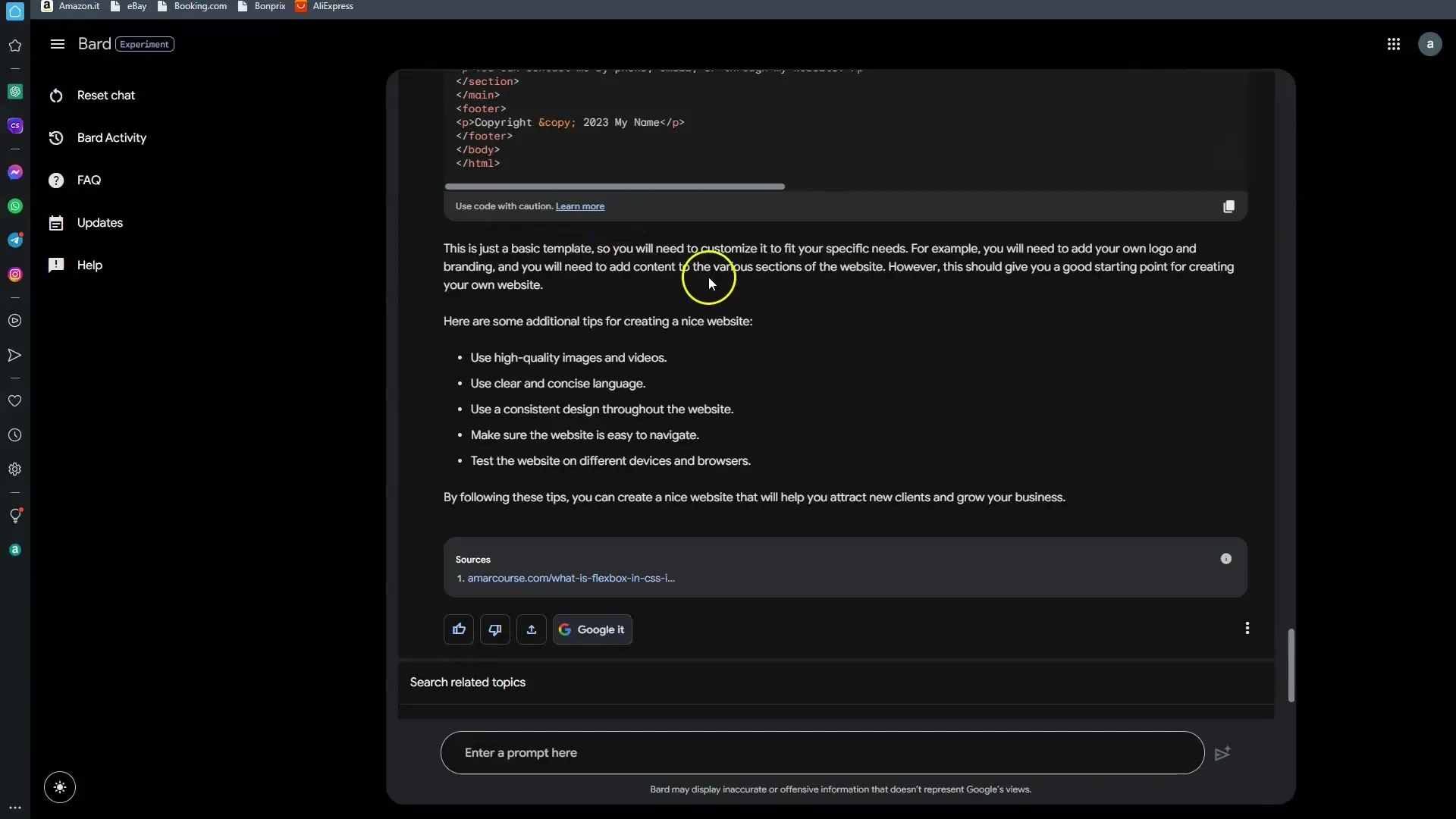Screen dimensions: 1456x819
Task: Open Instagram in the browser sidebar
Action: pos(15,275)
